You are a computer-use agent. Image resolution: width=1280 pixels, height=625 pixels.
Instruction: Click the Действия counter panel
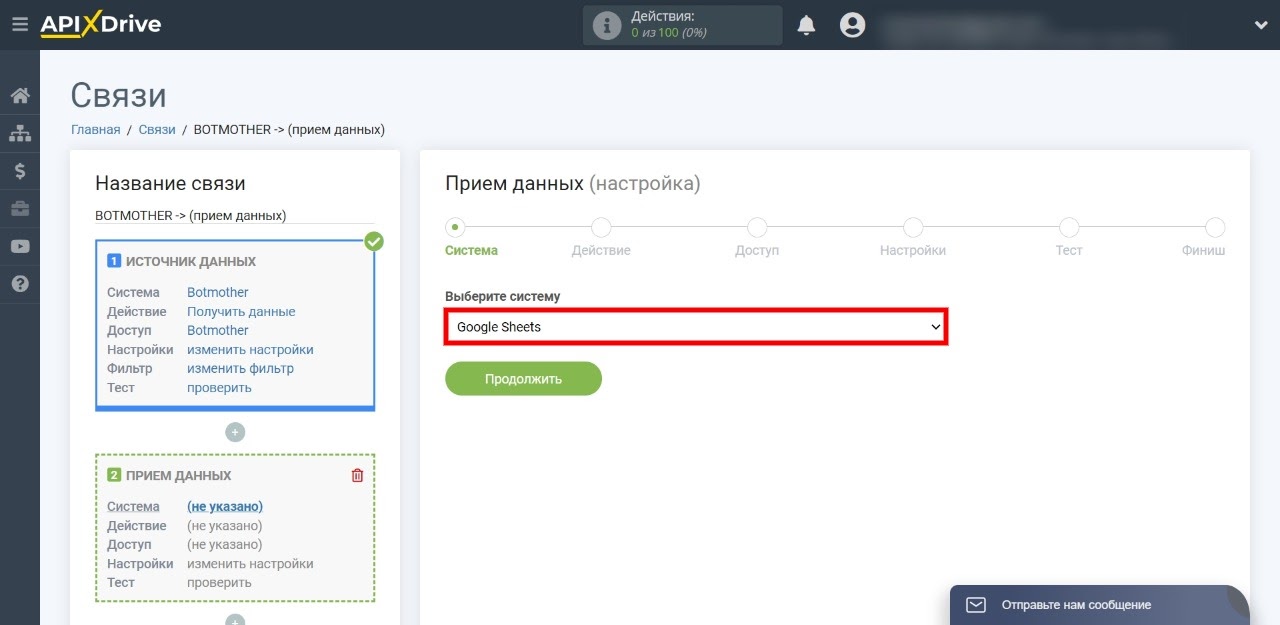[682, 25]
